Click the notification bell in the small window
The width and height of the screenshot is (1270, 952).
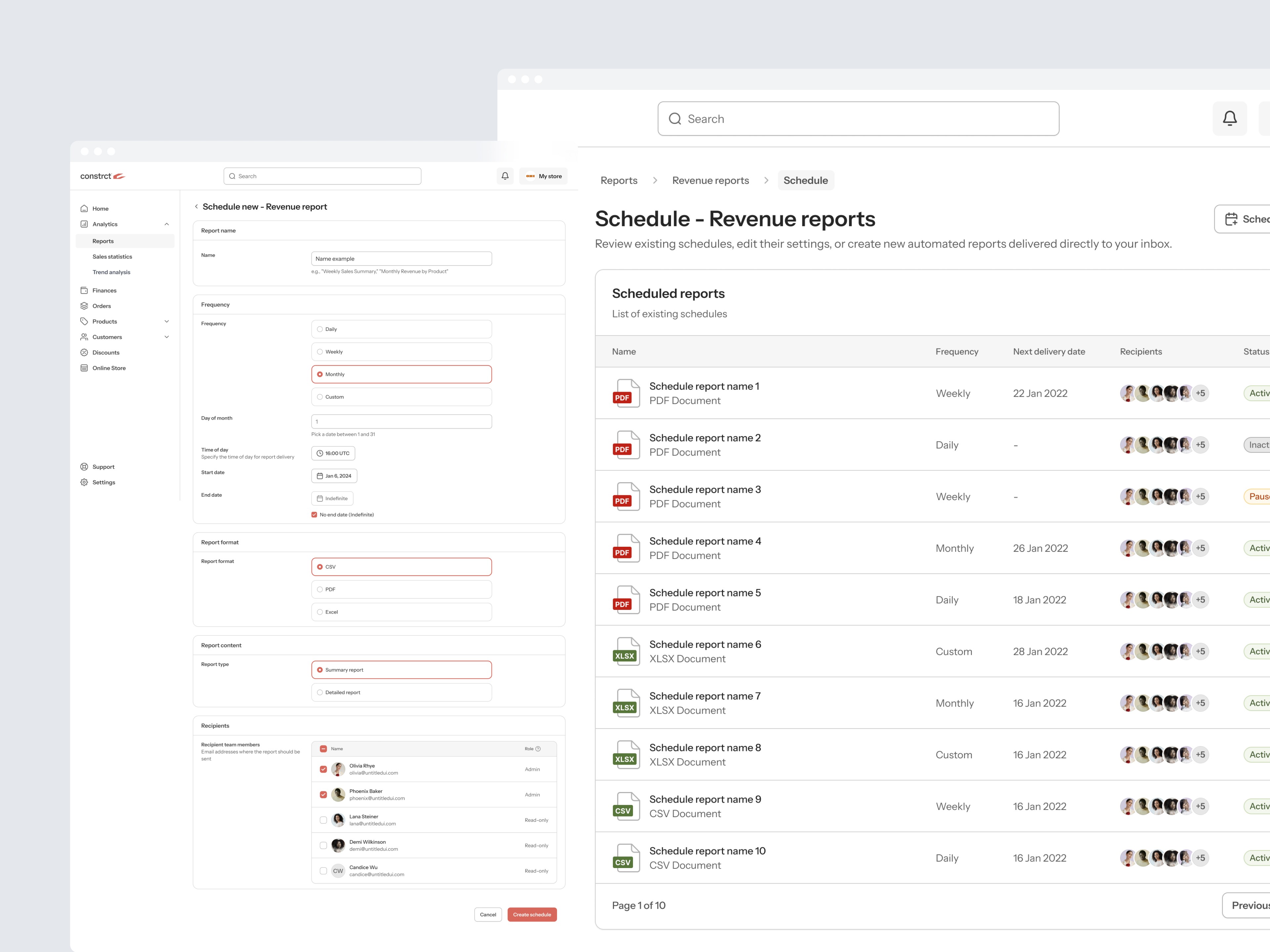[505, 176]
